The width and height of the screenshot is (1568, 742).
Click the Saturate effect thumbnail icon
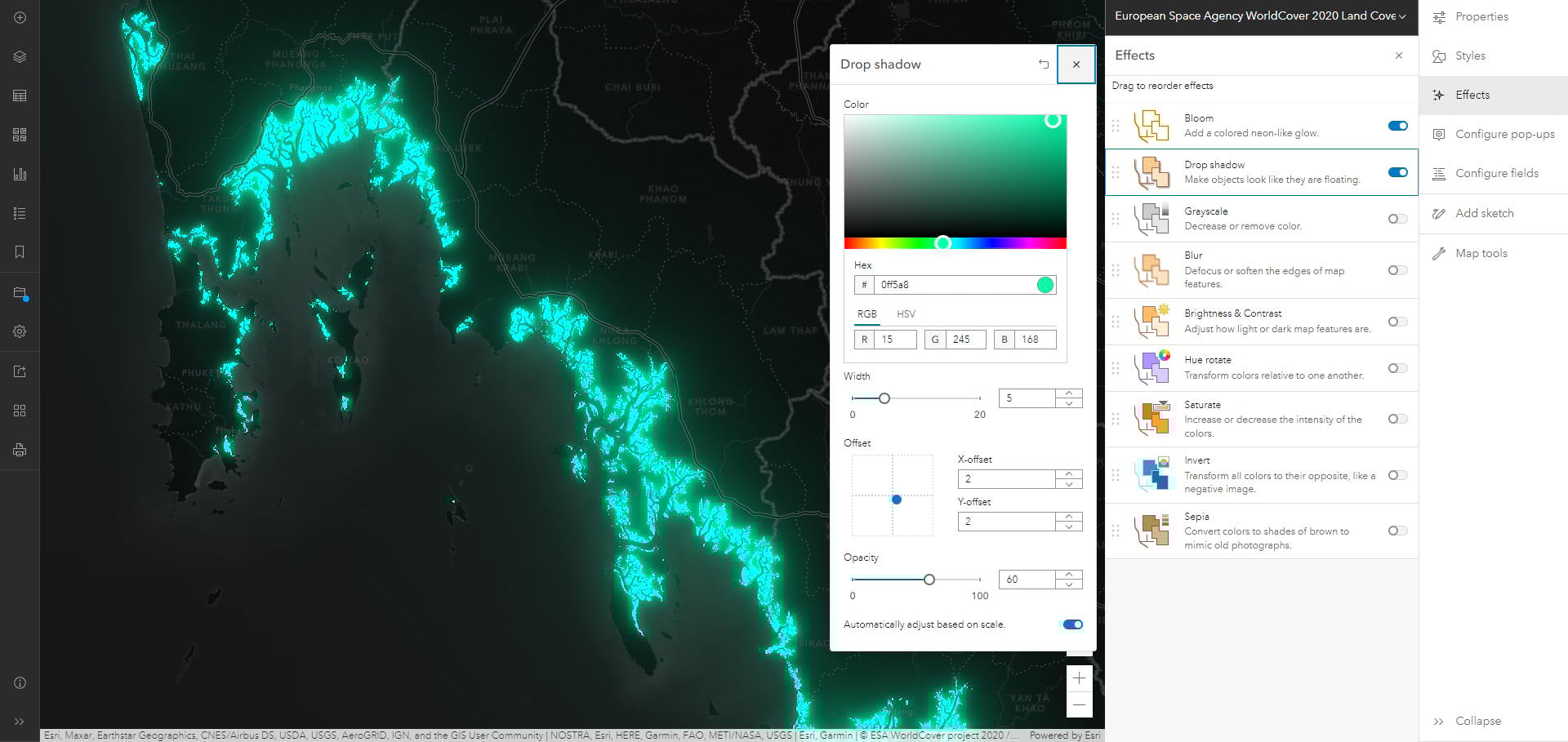[x=1152, y=419]
